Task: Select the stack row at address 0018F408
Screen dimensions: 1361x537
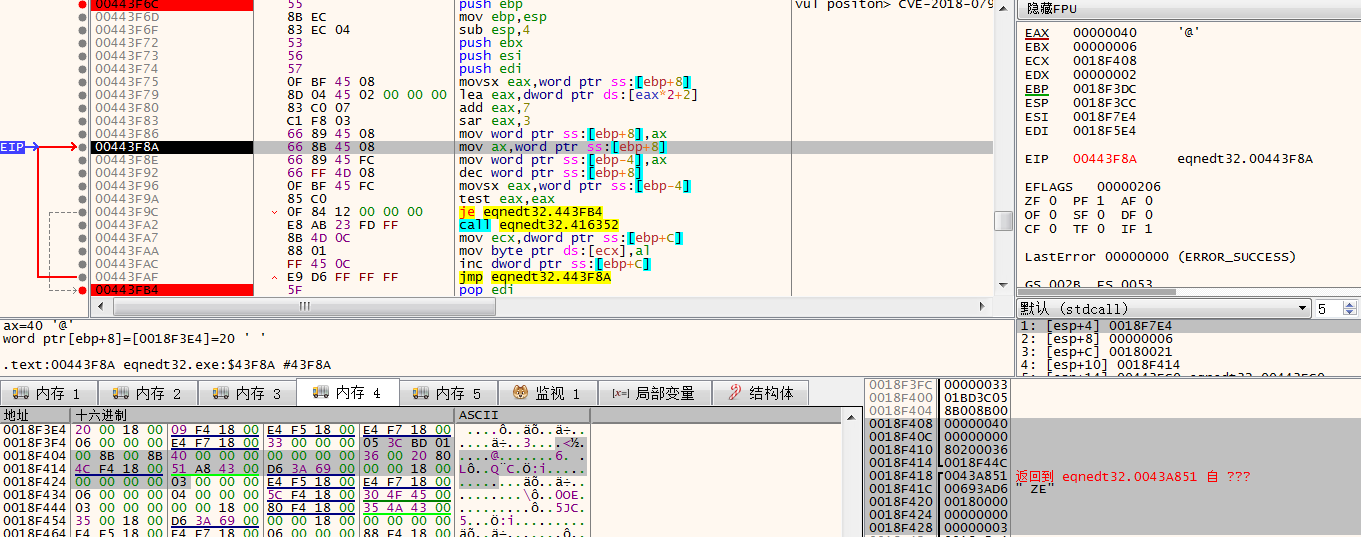Action: coord(1113,424)
